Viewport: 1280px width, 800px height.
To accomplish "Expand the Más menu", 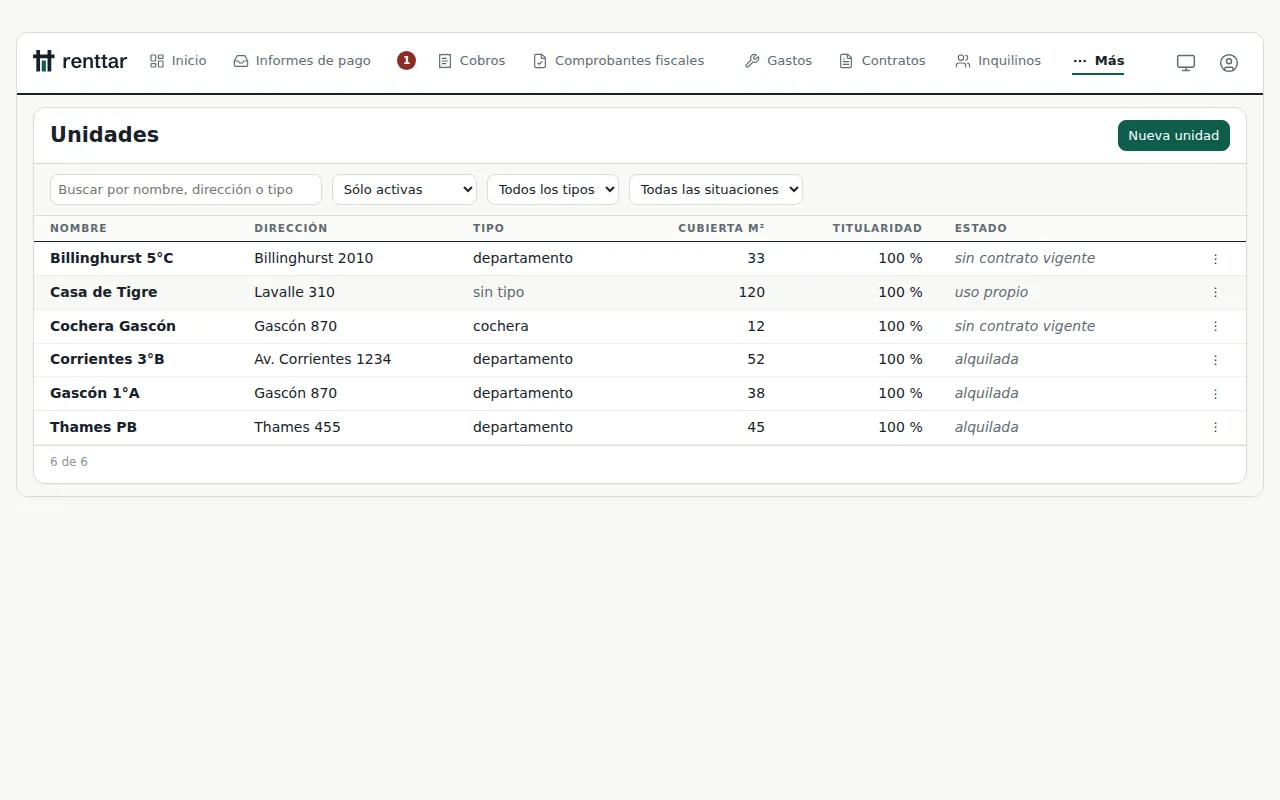I will (x=1098, y=61).
